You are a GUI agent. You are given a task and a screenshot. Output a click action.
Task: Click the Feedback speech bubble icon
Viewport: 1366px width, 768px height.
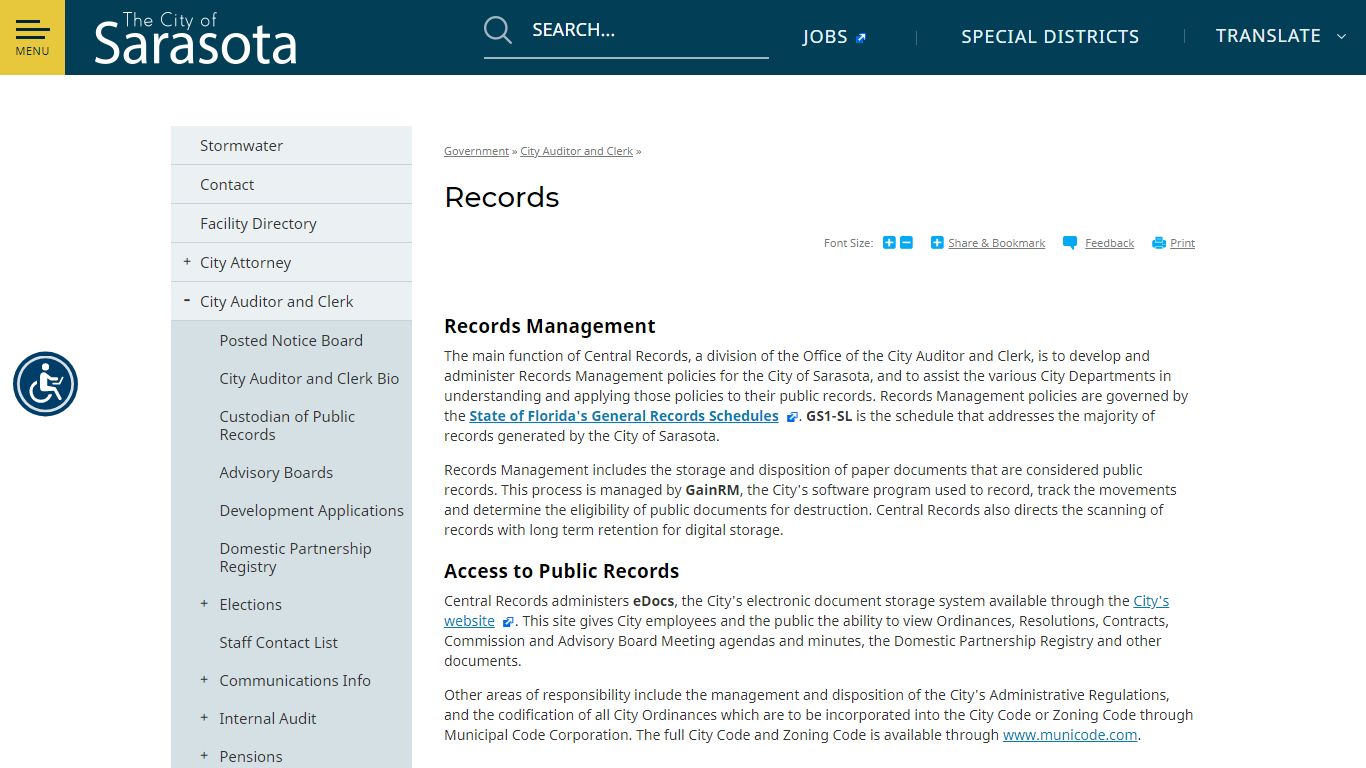point(1070,243)
